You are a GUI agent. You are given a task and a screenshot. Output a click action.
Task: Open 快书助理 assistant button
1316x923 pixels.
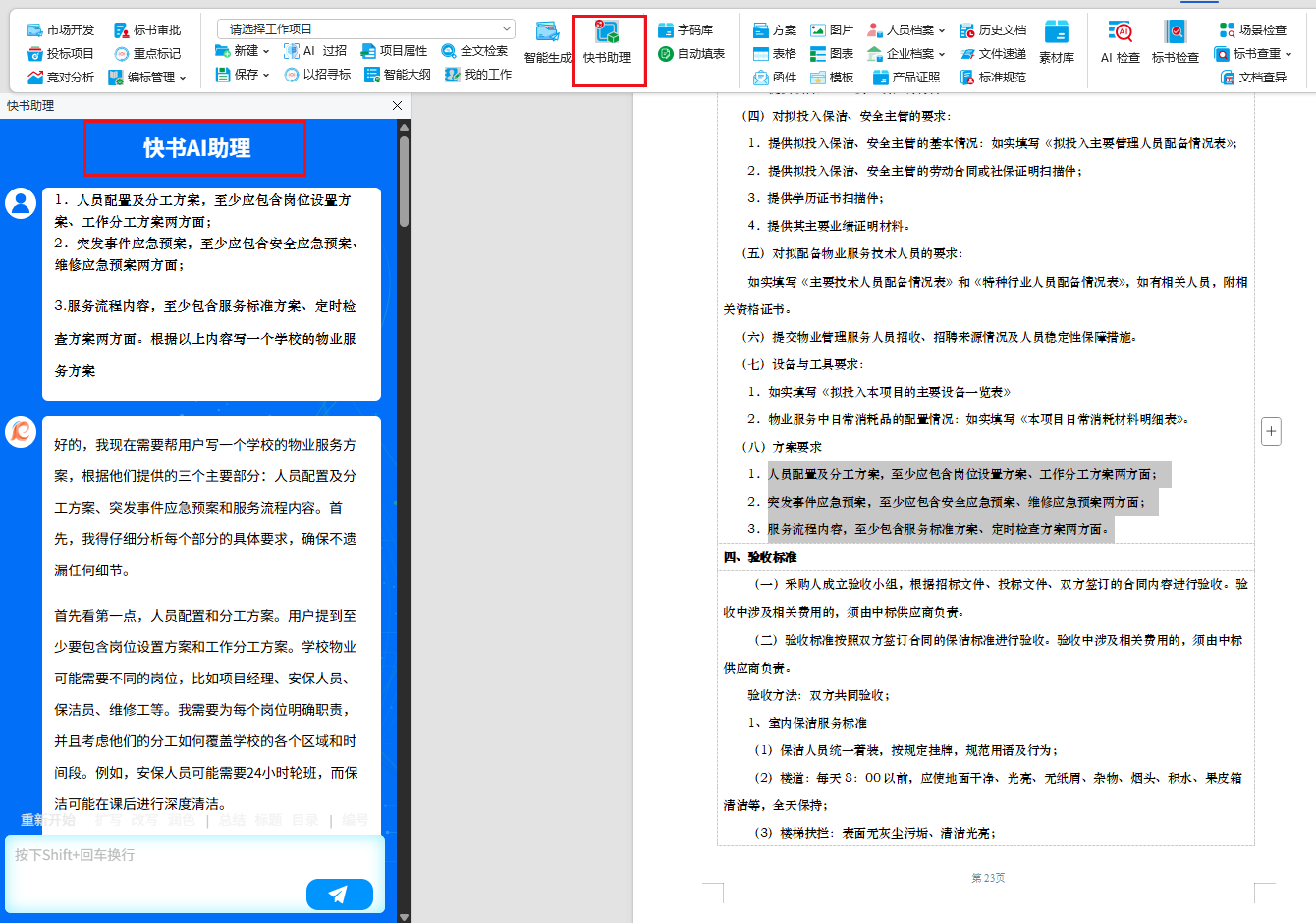607,43
